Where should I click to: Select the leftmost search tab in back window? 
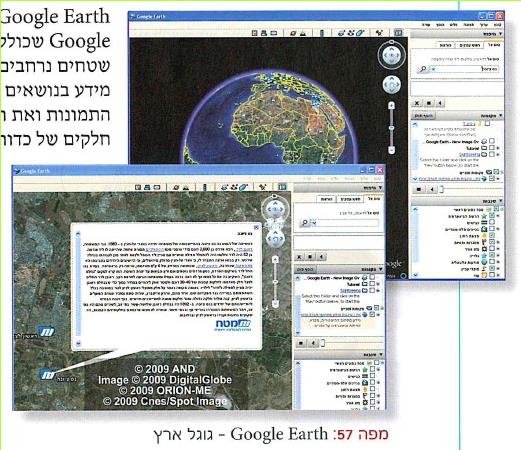(x=445, y=45)
